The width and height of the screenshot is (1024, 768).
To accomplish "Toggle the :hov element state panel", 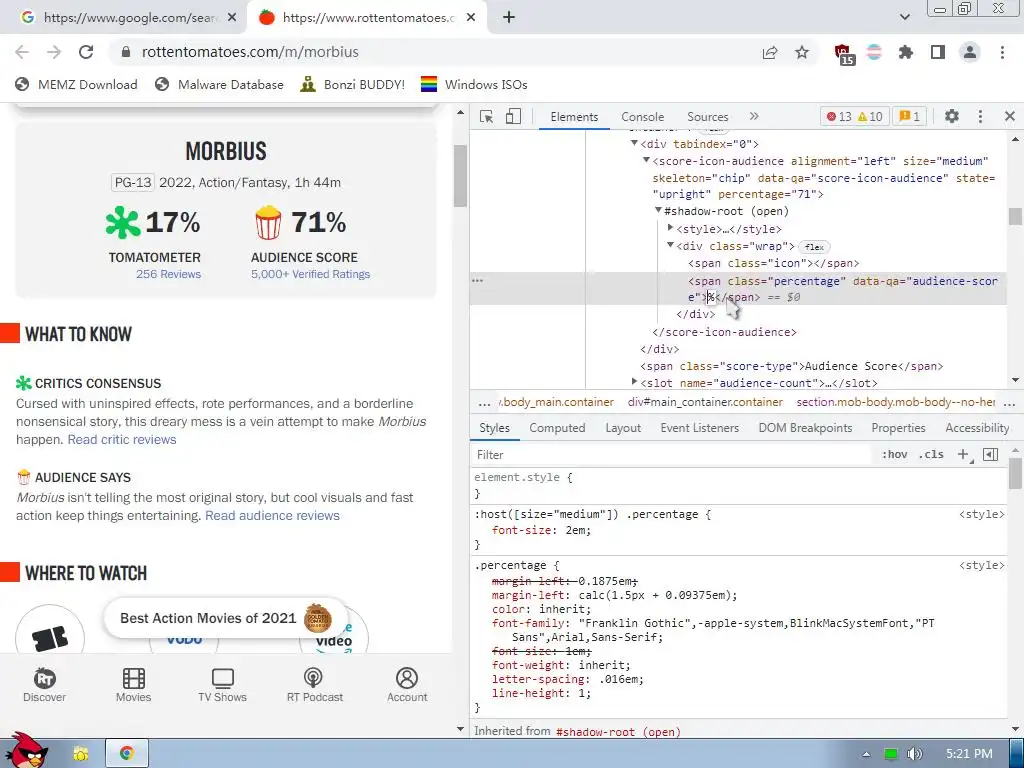I will click(x=895, y=455).
